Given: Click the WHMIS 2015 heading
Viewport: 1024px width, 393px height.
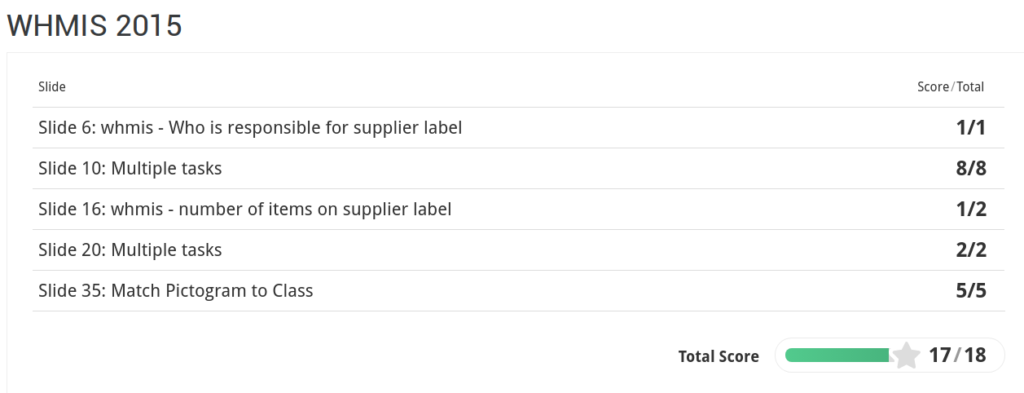Looking at the screenshot, I should [95, 26].
